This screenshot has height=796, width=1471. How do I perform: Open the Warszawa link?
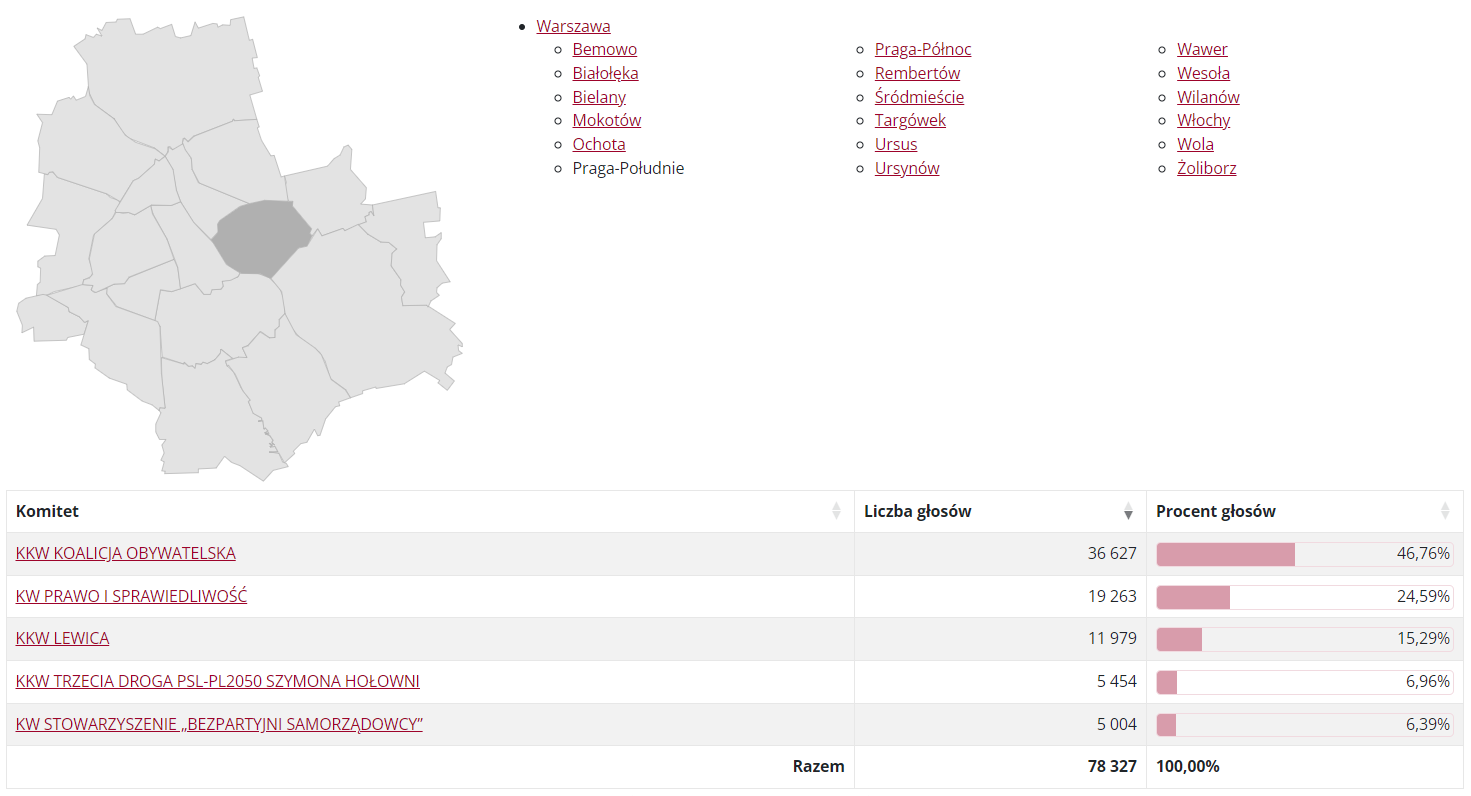pyautogui.click(x=573, y=26)
